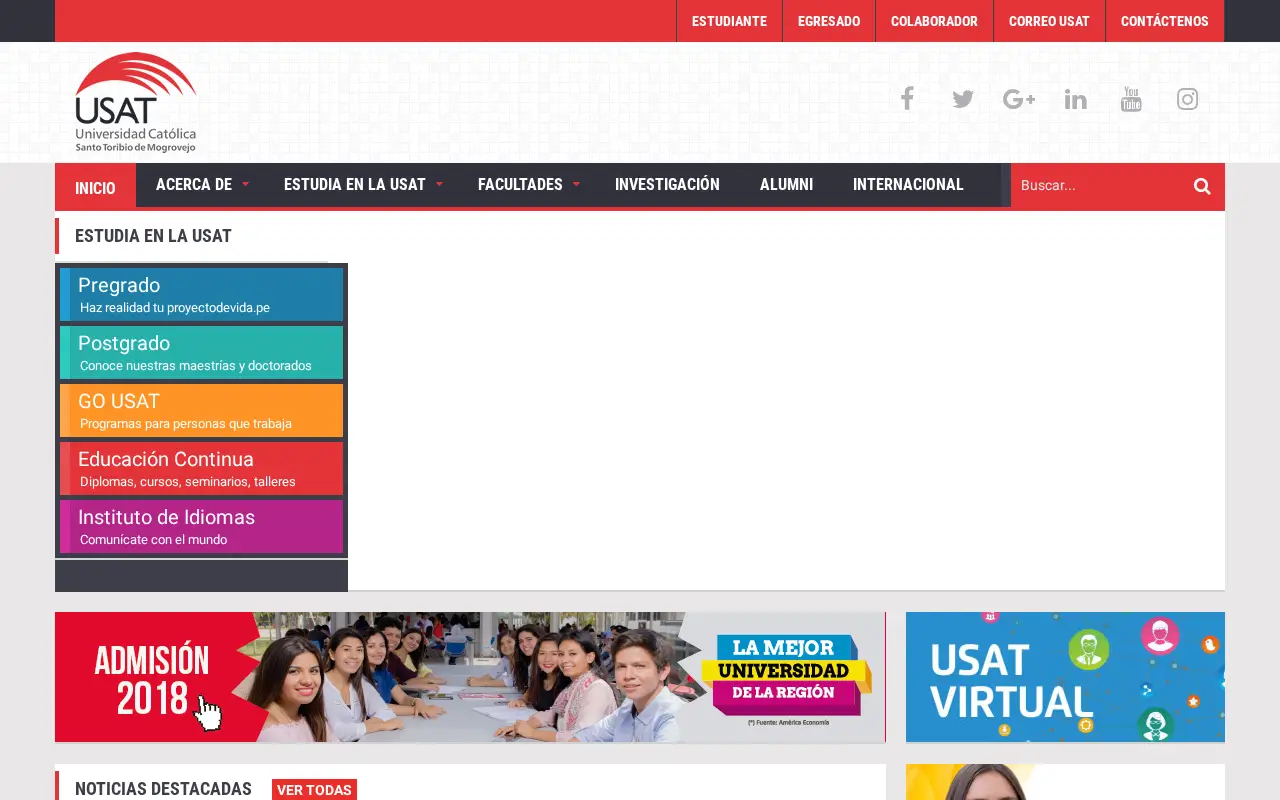Open the INVESTIGACIÓN menu item
The width and height of the screenshot is (1280, 800).
[667, 184]
